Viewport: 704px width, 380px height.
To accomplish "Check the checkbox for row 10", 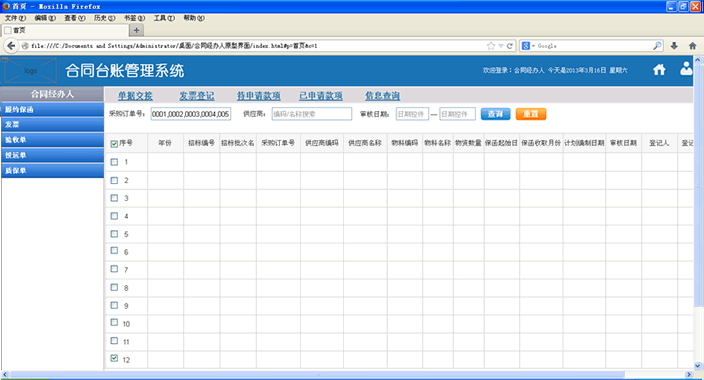I will (x=114, y=323).
